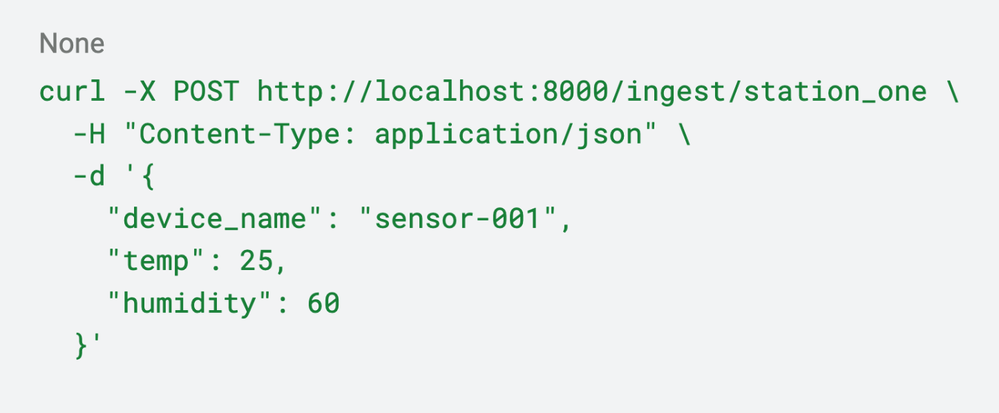Click the "POST" method keyword
The image size is (999, 413).
[206, 93]
